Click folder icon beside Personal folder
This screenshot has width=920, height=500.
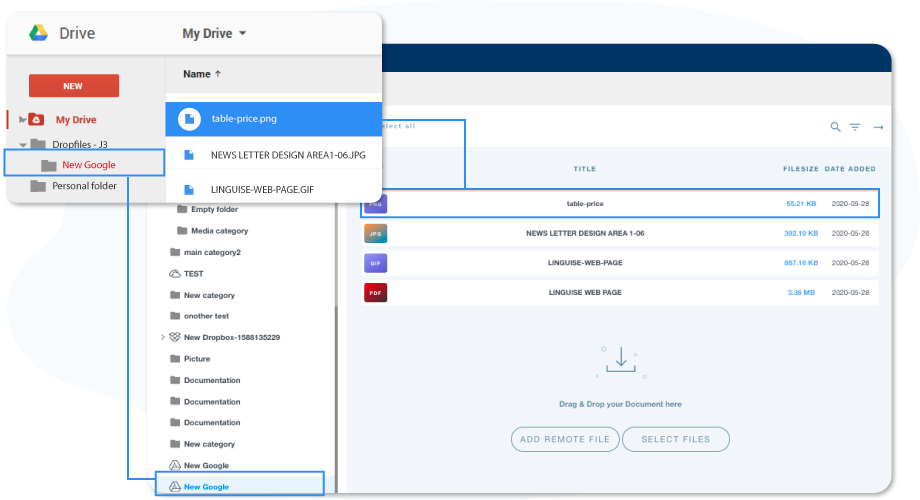coord(38,186)
